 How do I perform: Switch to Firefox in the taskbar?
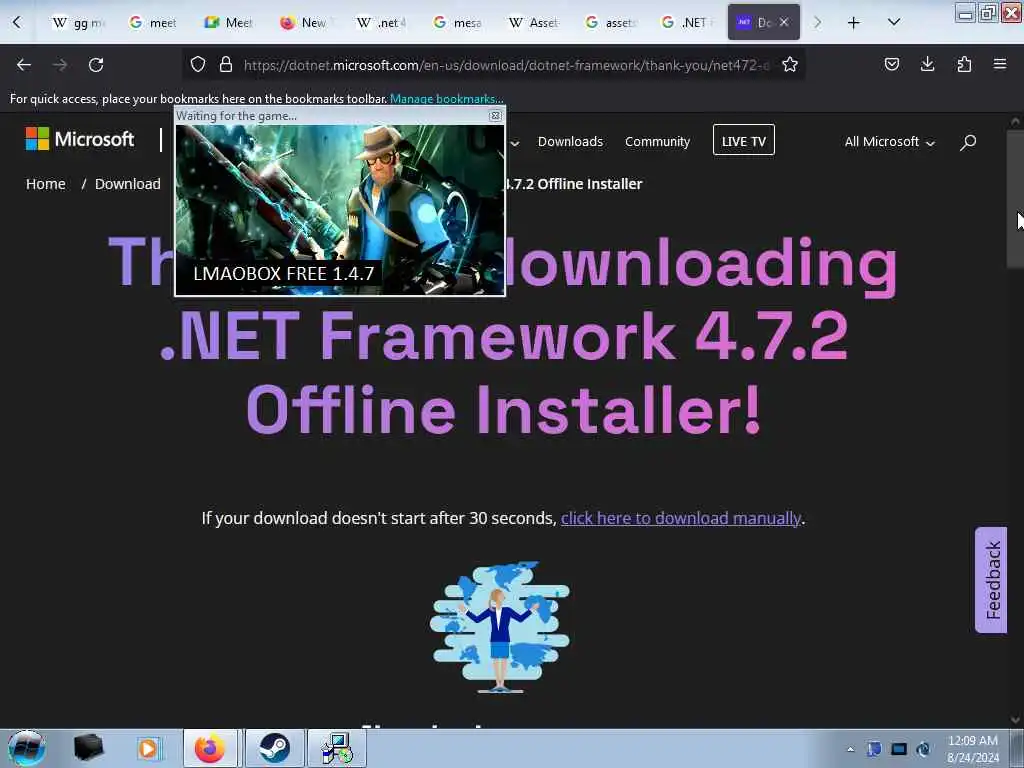coord(210,748)
